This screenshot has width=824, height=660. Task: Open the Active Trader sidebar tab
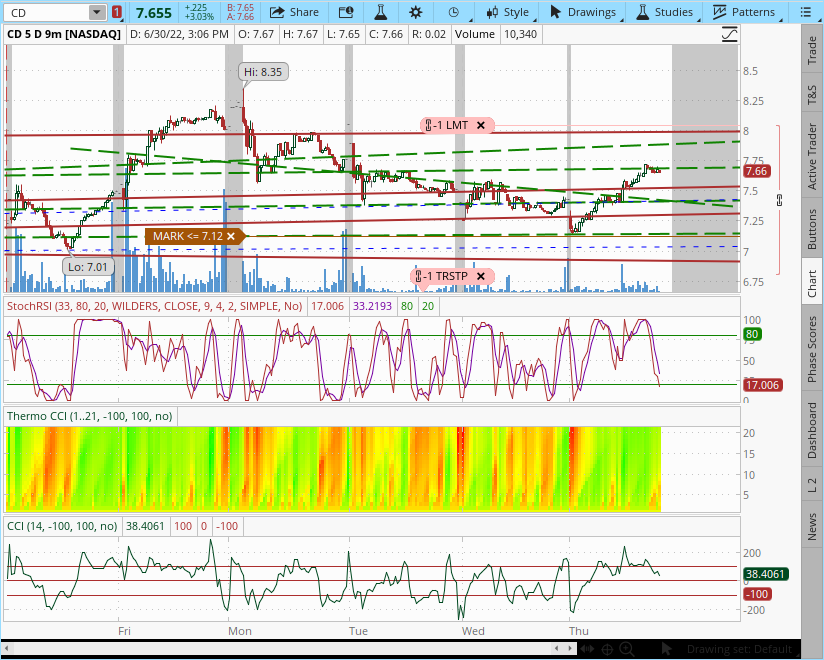[812, 155]
